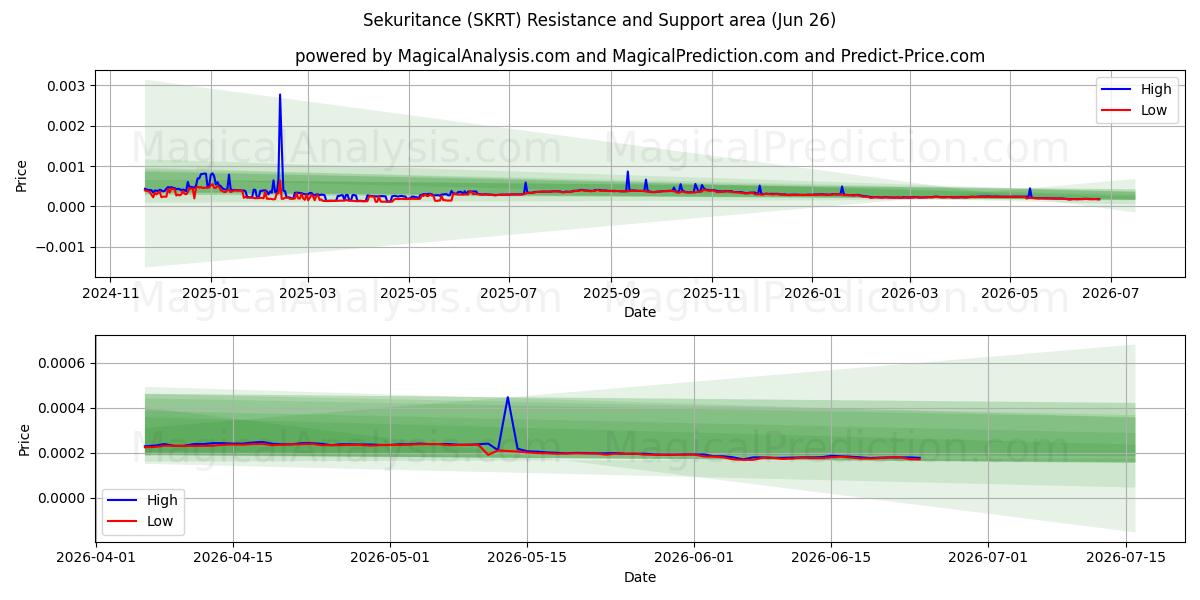Click the blue spike peak in bottom chart

[508, 398]
